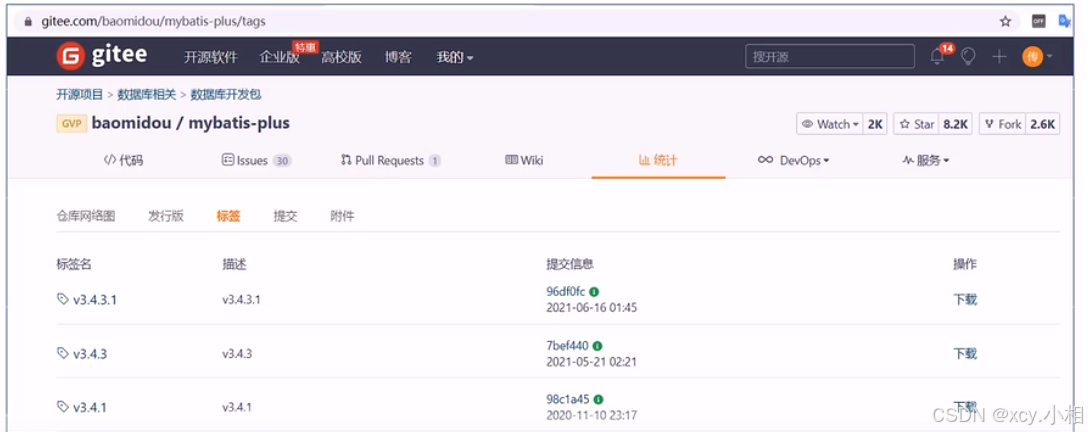The height and width of the screenshot is (432, 1088).
Task: Expand the DevOps dropdown tab
Action: [x=793, y=160]
